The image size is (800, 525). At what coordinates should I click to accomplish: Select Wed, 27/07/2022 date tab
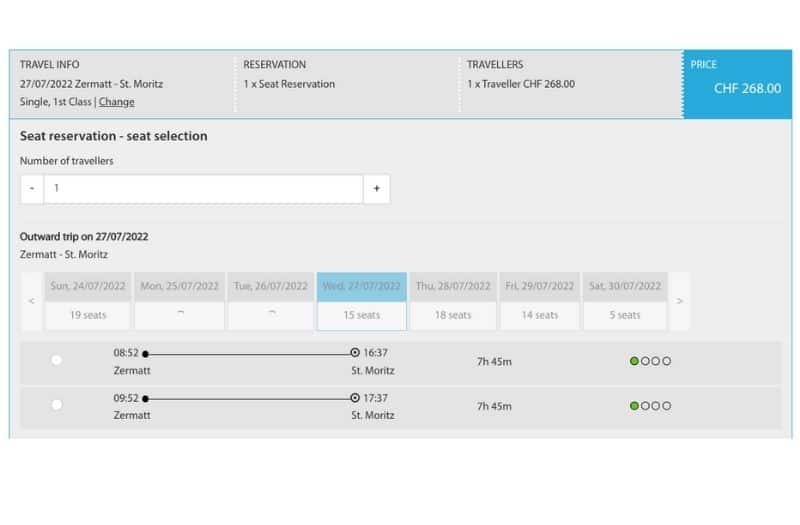(361, 300)
